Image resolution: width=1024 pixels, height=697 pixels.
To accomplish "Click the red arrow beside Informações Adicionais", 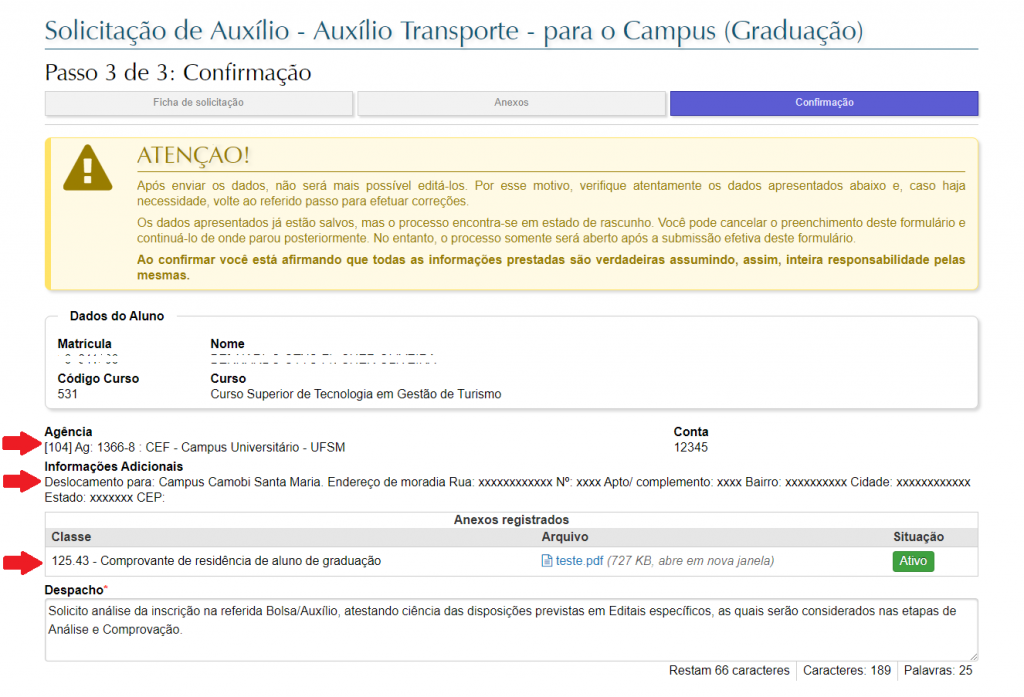I will coord(22,483).
